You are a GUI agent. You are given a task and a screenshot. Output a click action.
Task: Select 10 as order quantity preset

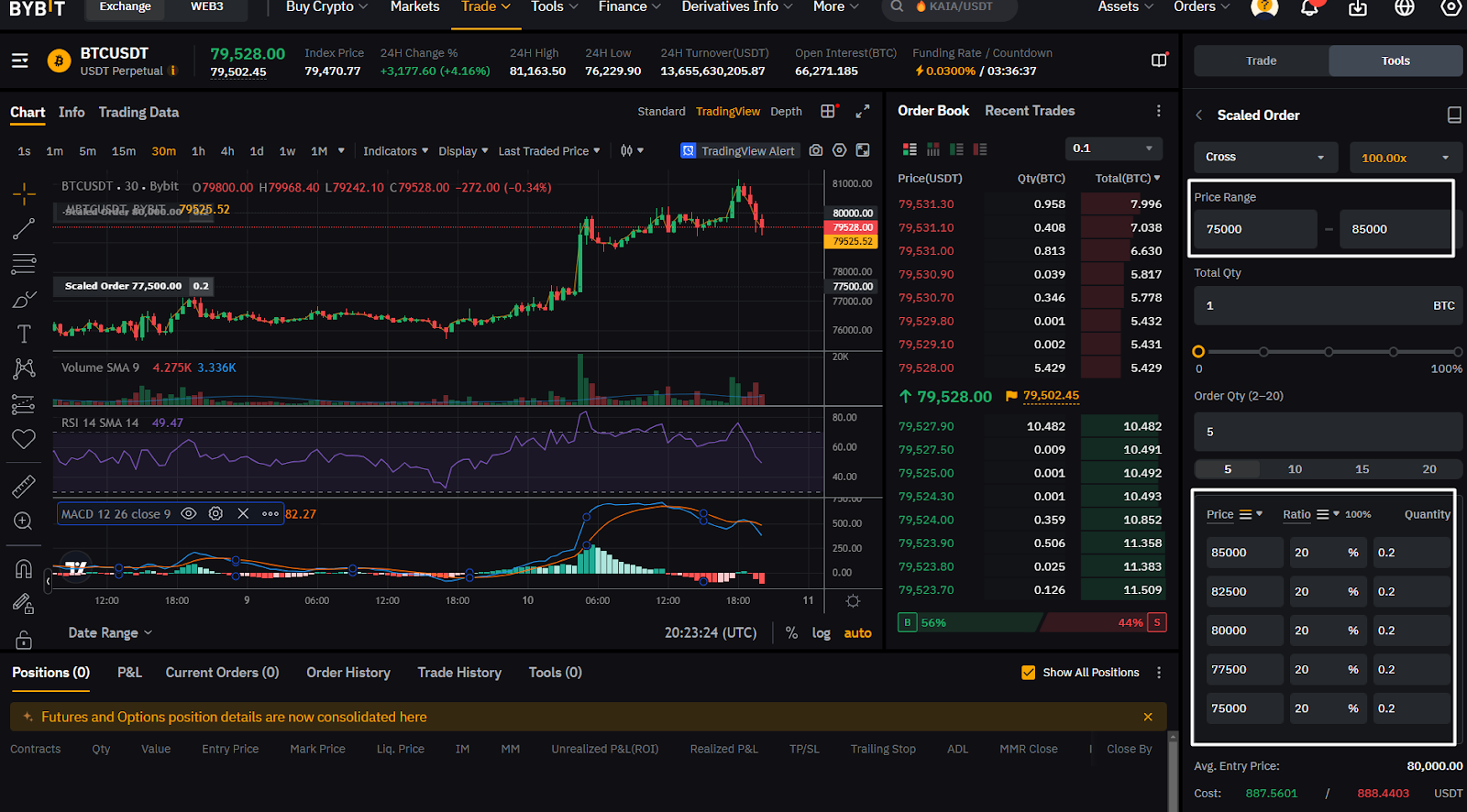(1295, 469)
